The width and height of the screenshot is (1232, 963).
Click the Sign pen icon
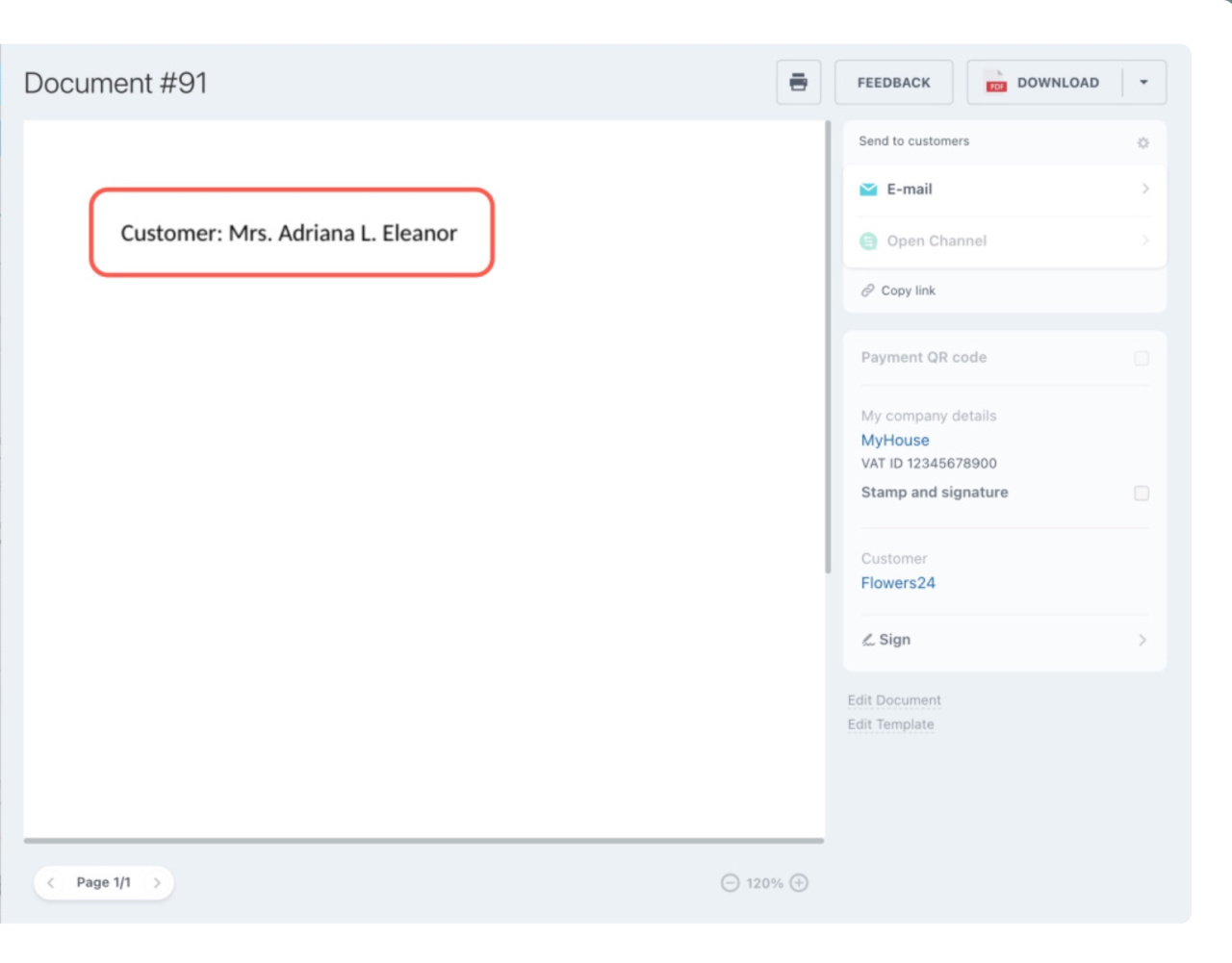(x=868, y=640)
